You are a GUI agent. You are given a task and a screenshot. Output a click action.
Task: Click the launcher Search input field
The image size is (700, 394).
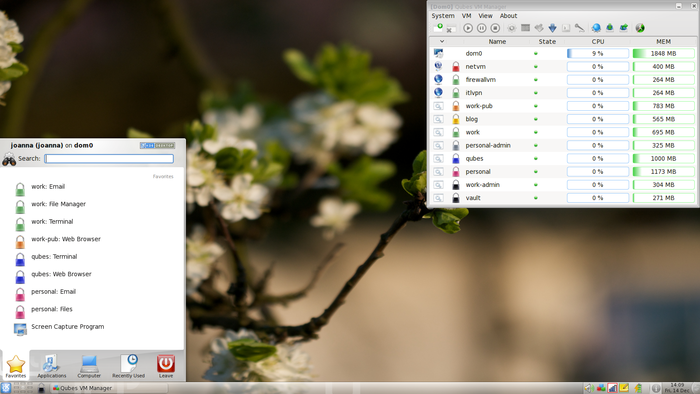point(109,158)
